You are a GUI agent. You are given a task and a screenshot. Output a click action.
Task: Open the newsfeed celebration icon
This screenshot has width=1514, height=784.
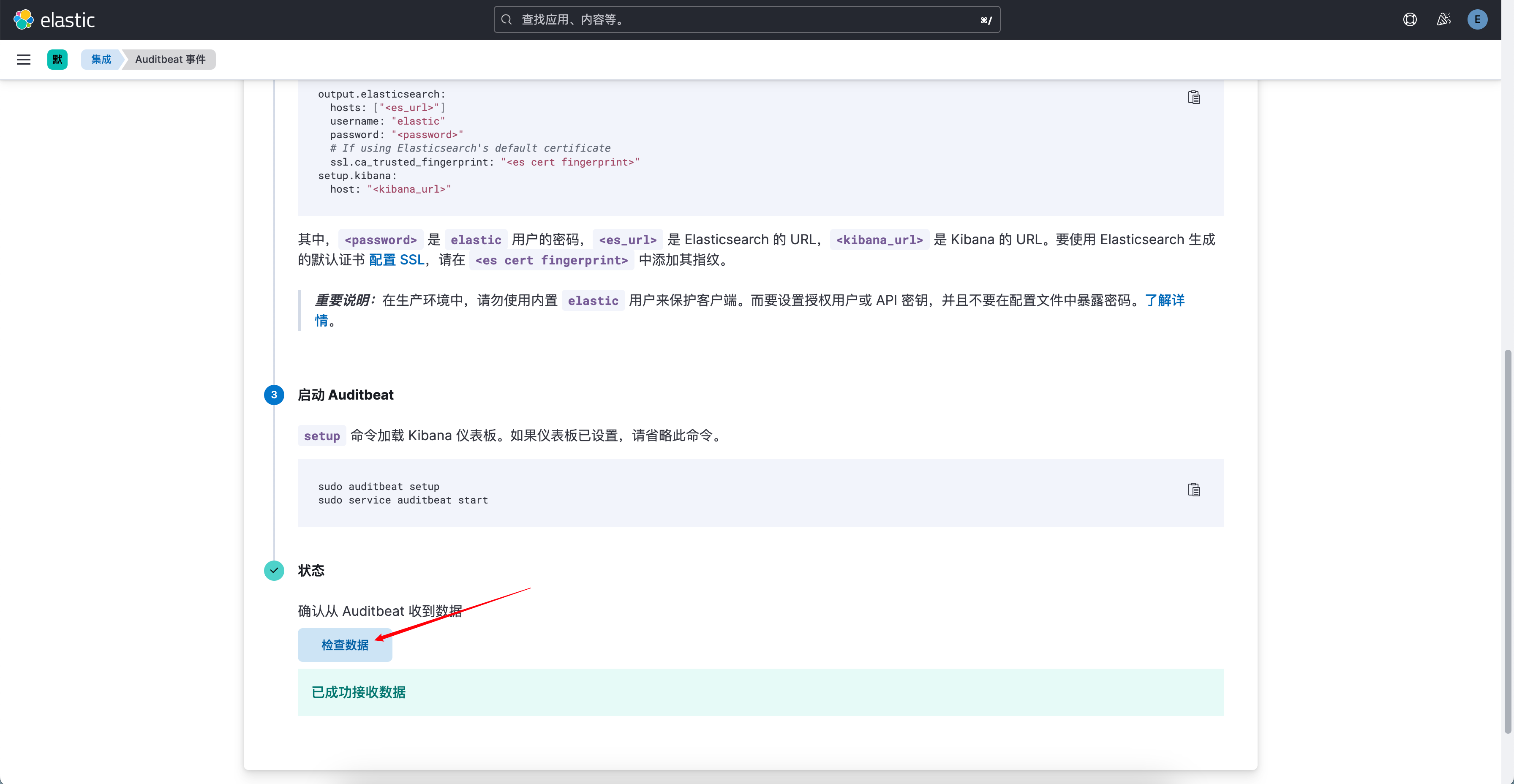[x=1443, y=20]
